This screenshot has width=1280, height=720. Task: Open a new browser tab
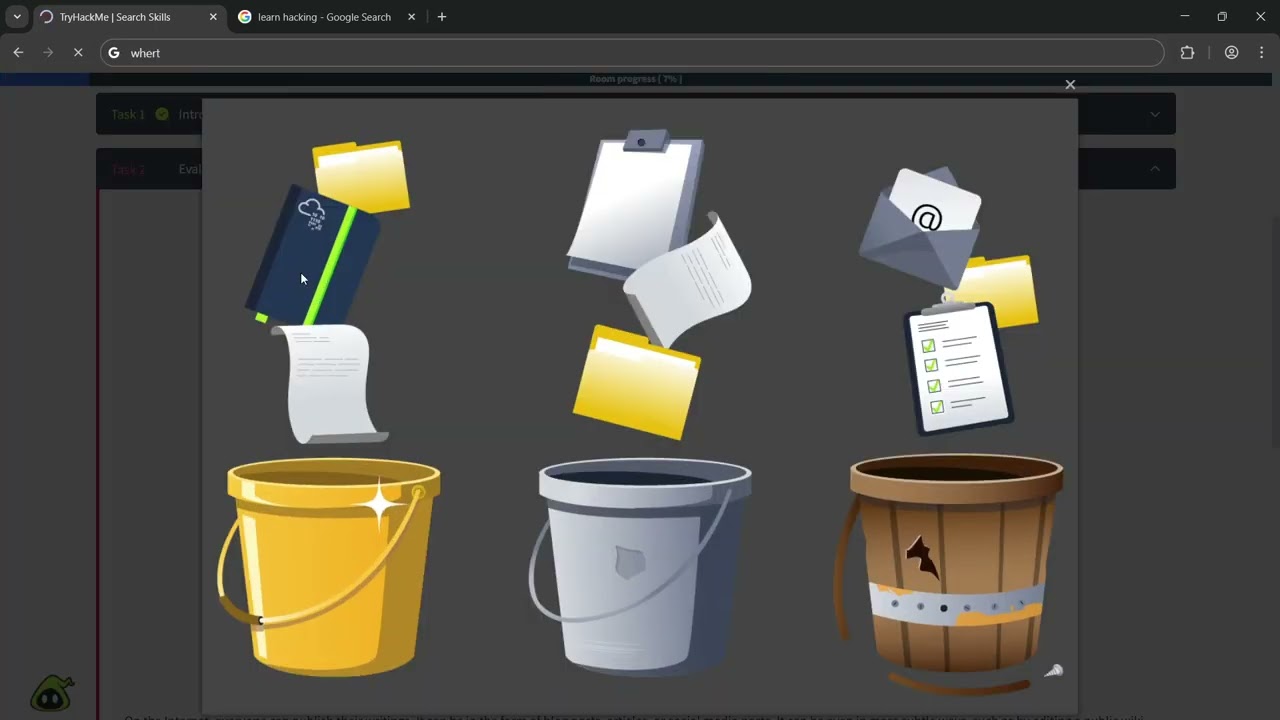click(442, 17)
